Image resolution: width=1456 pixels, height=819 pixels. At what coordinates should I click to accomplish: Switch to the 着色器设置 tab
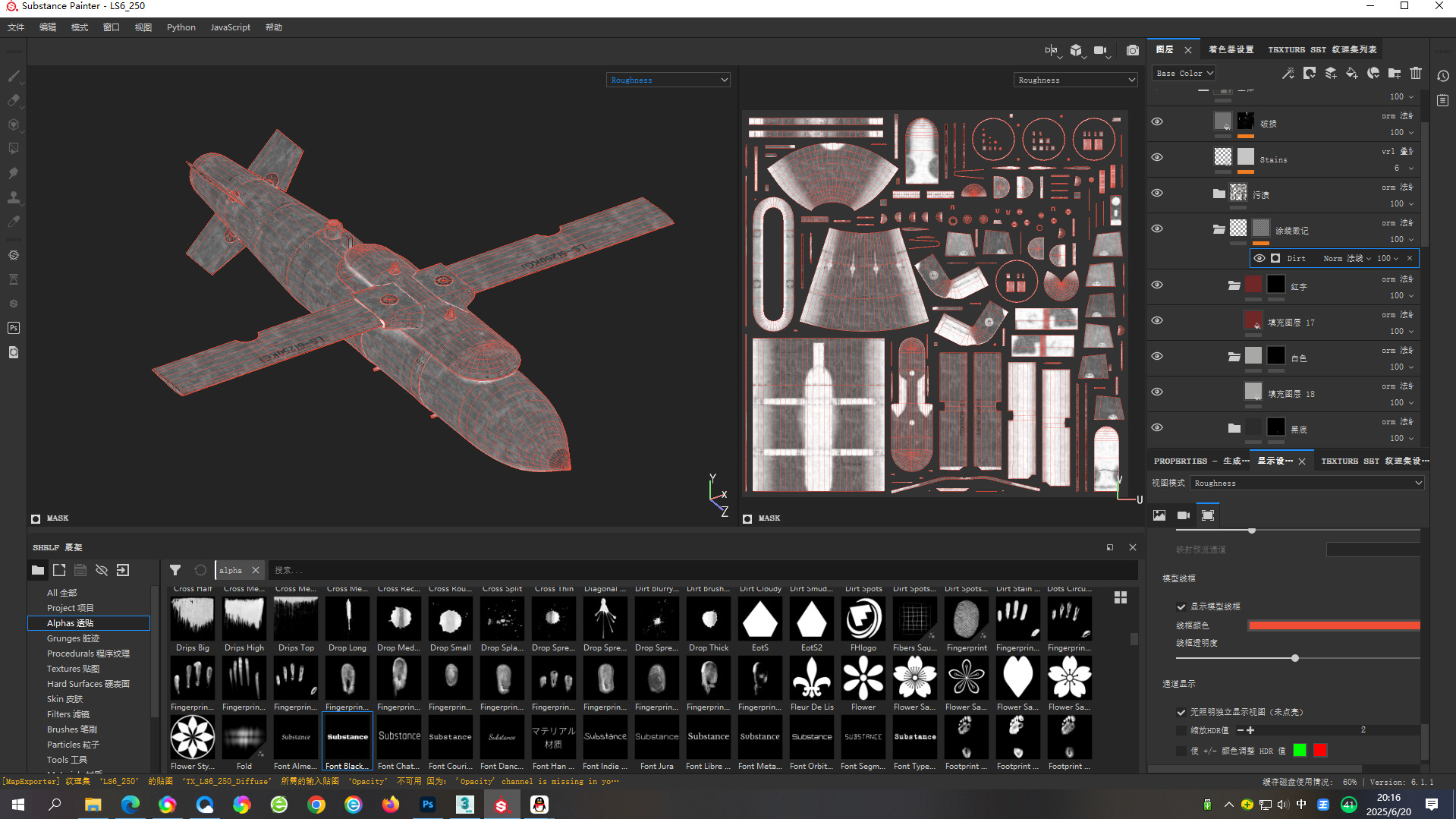coord(1231,49)
